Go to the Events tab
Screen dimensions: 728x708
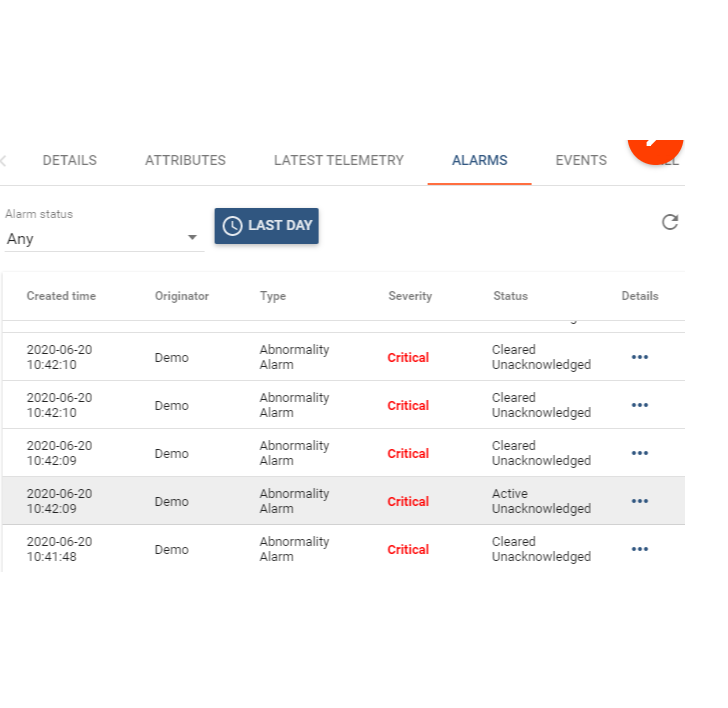[581, 160]
